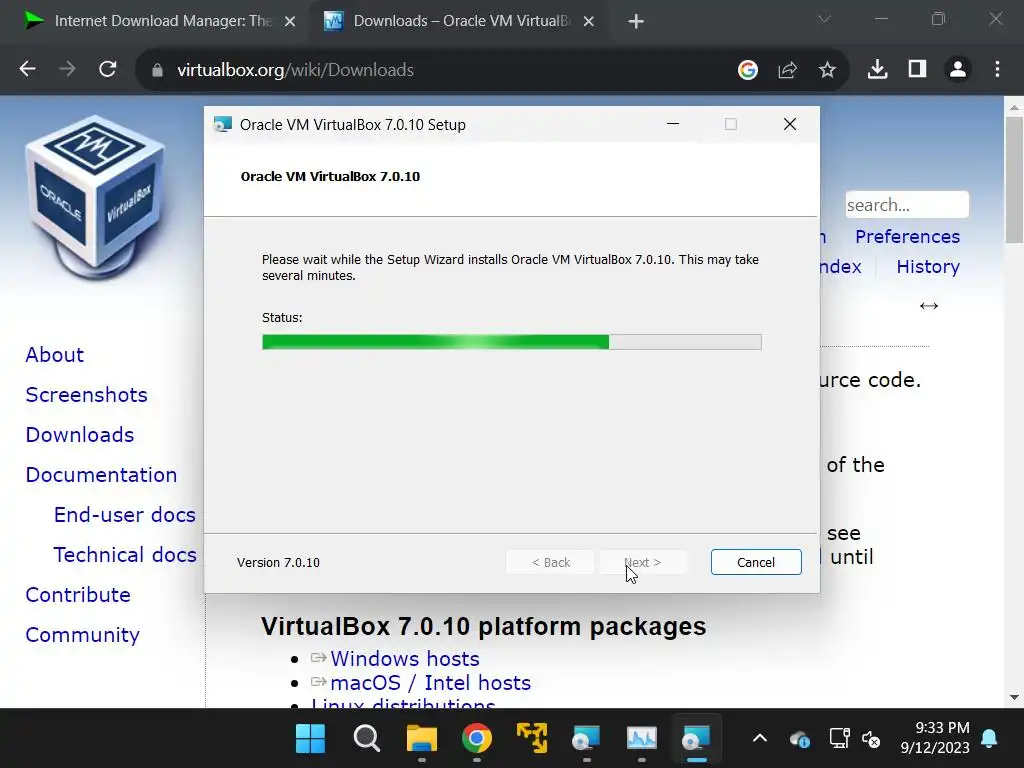Open Chrome downloads tray icon
Image resolution: width=1024 pixels, height=768 pixels.
[x=878, y=69]
